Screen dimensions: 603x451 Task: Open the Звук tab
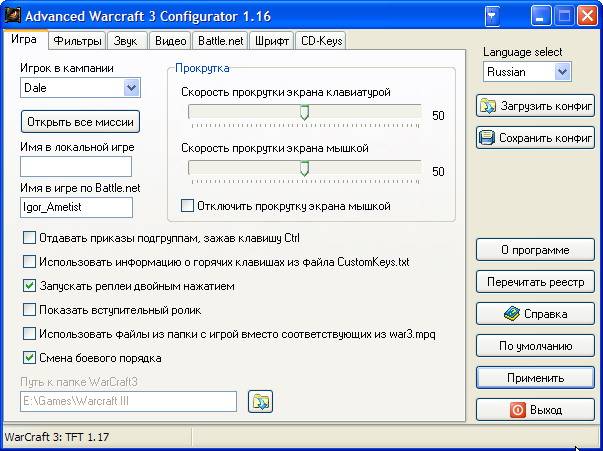click(126, 41)
